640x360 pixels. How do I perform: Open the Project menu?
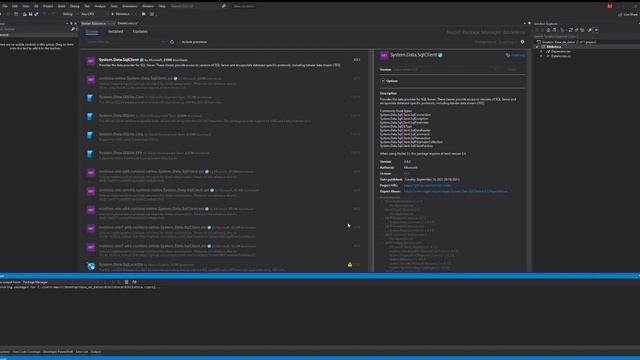pos(48,6)
